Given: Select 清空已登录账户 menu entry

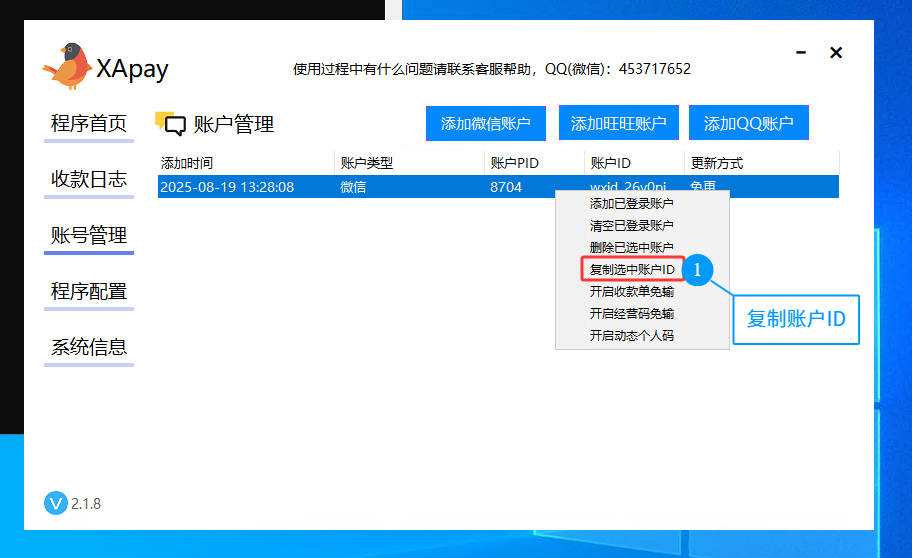Looking at the screenshot, I should point(631,226).
